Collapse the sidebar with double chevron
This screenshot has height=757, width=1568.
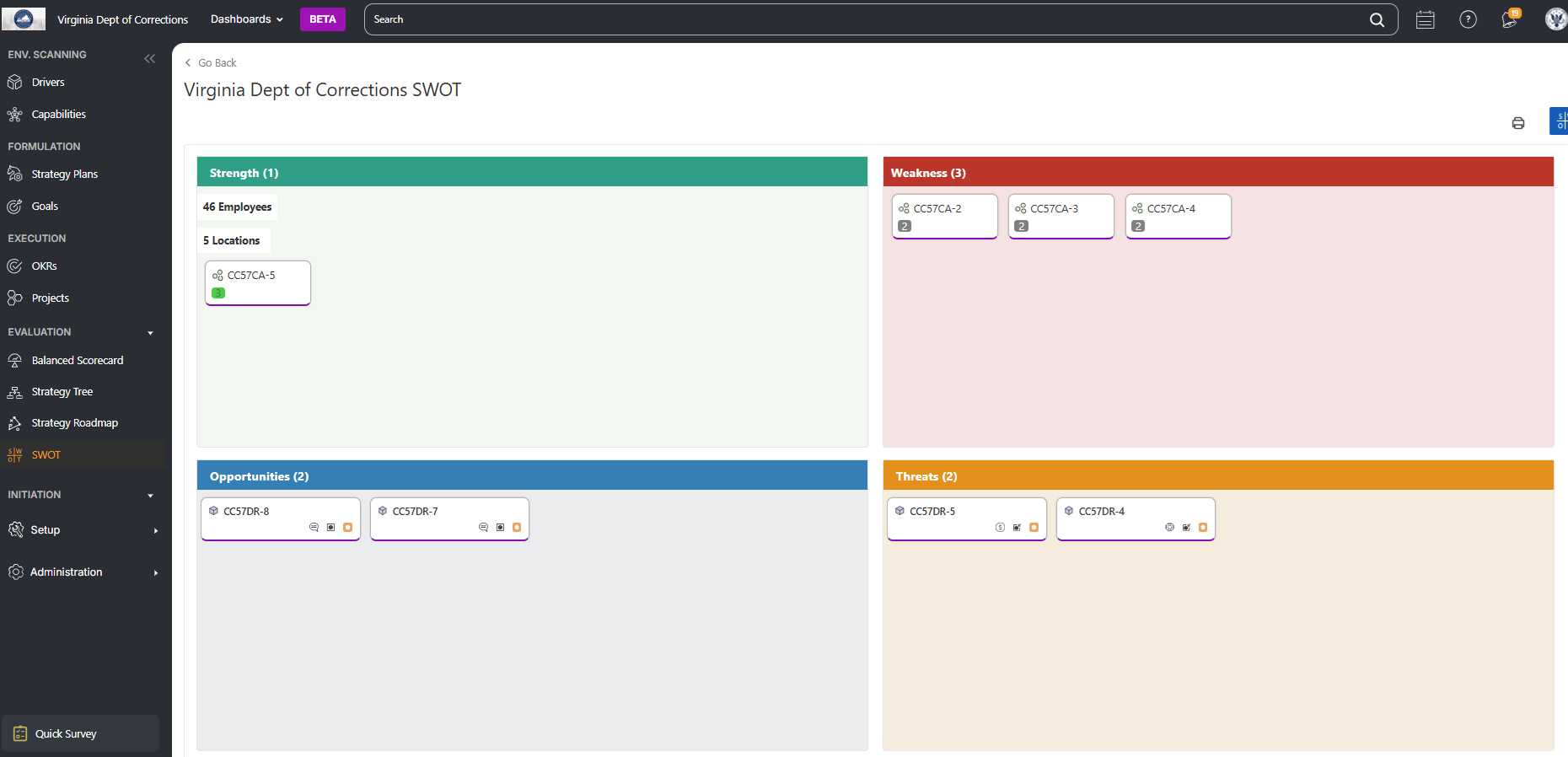[x=150, y=58]
